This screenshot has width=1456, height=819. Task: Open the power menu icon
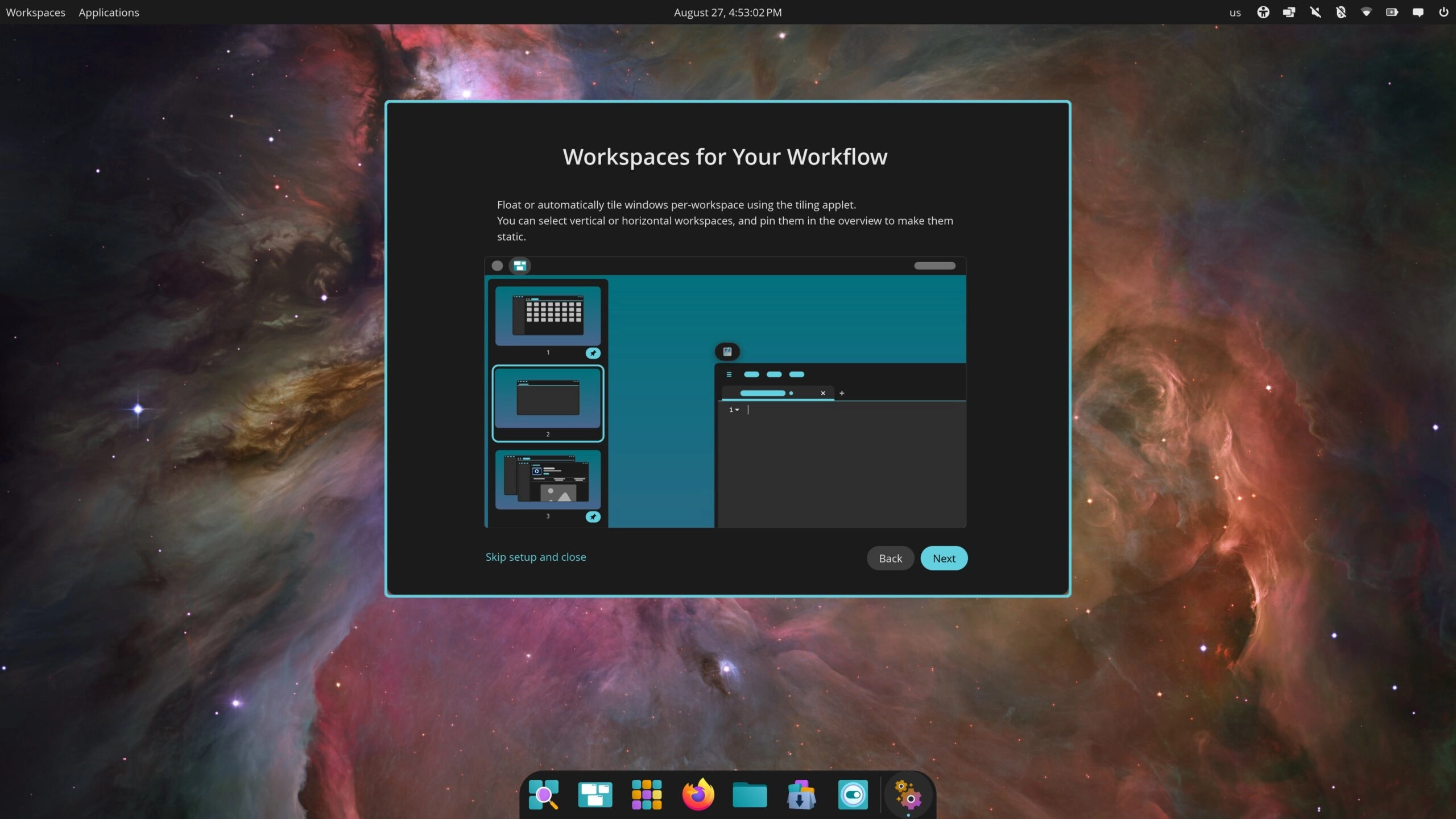pyautogui.click(x=1443, y=12)
